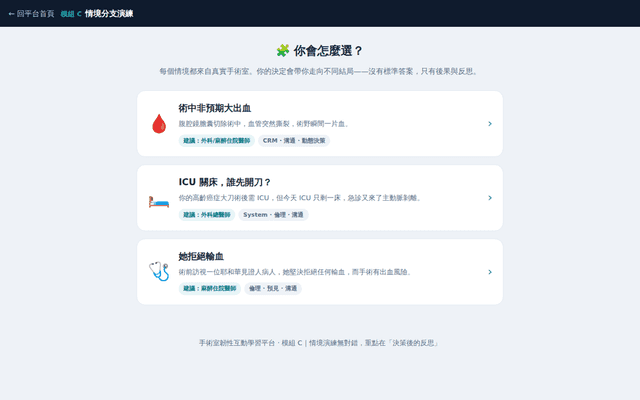Click the 模組 C breadcrumb label
The image size is (640, 400).
[71, 14]
